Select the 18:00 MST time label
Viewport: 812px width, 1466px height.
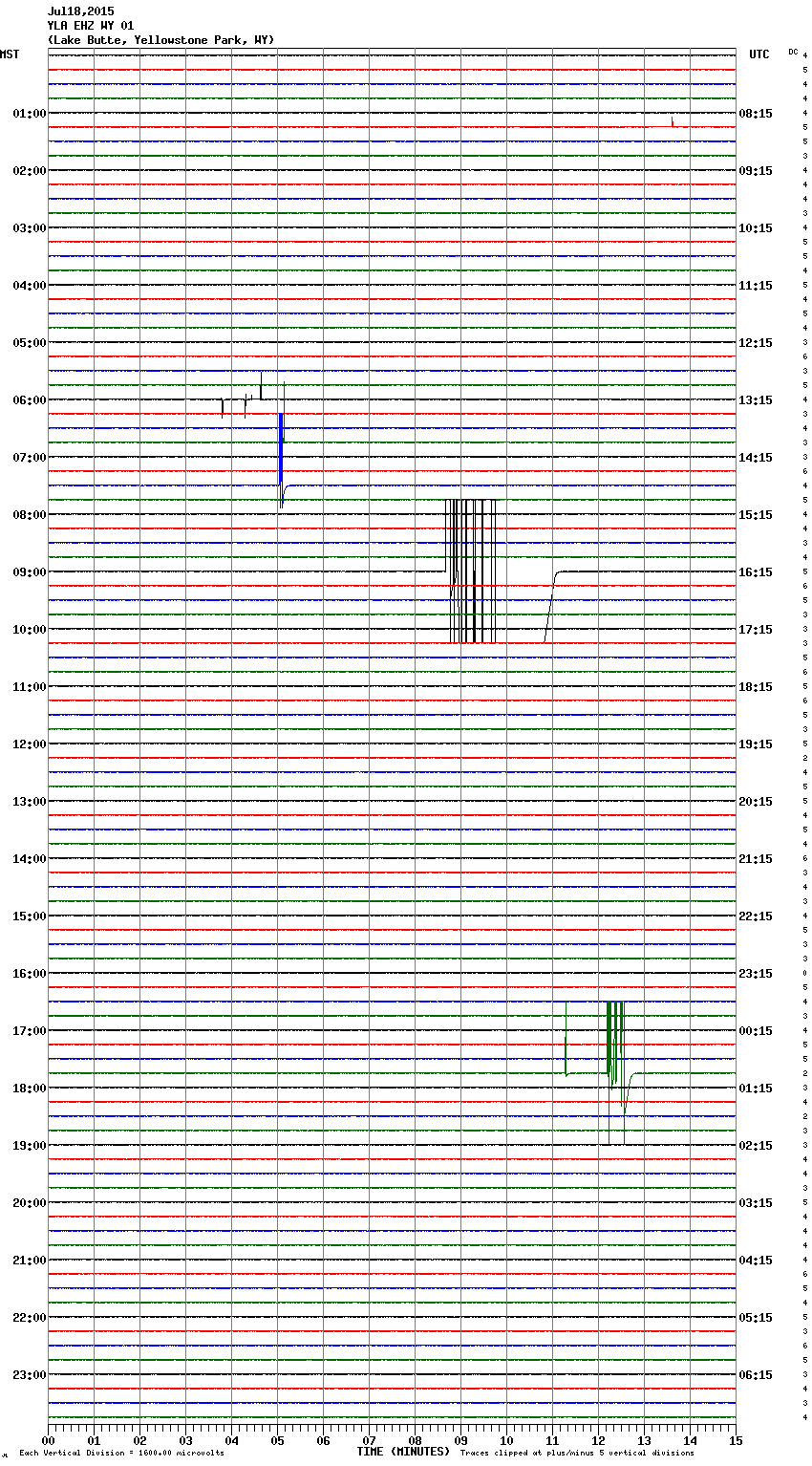click(29, 1089)
